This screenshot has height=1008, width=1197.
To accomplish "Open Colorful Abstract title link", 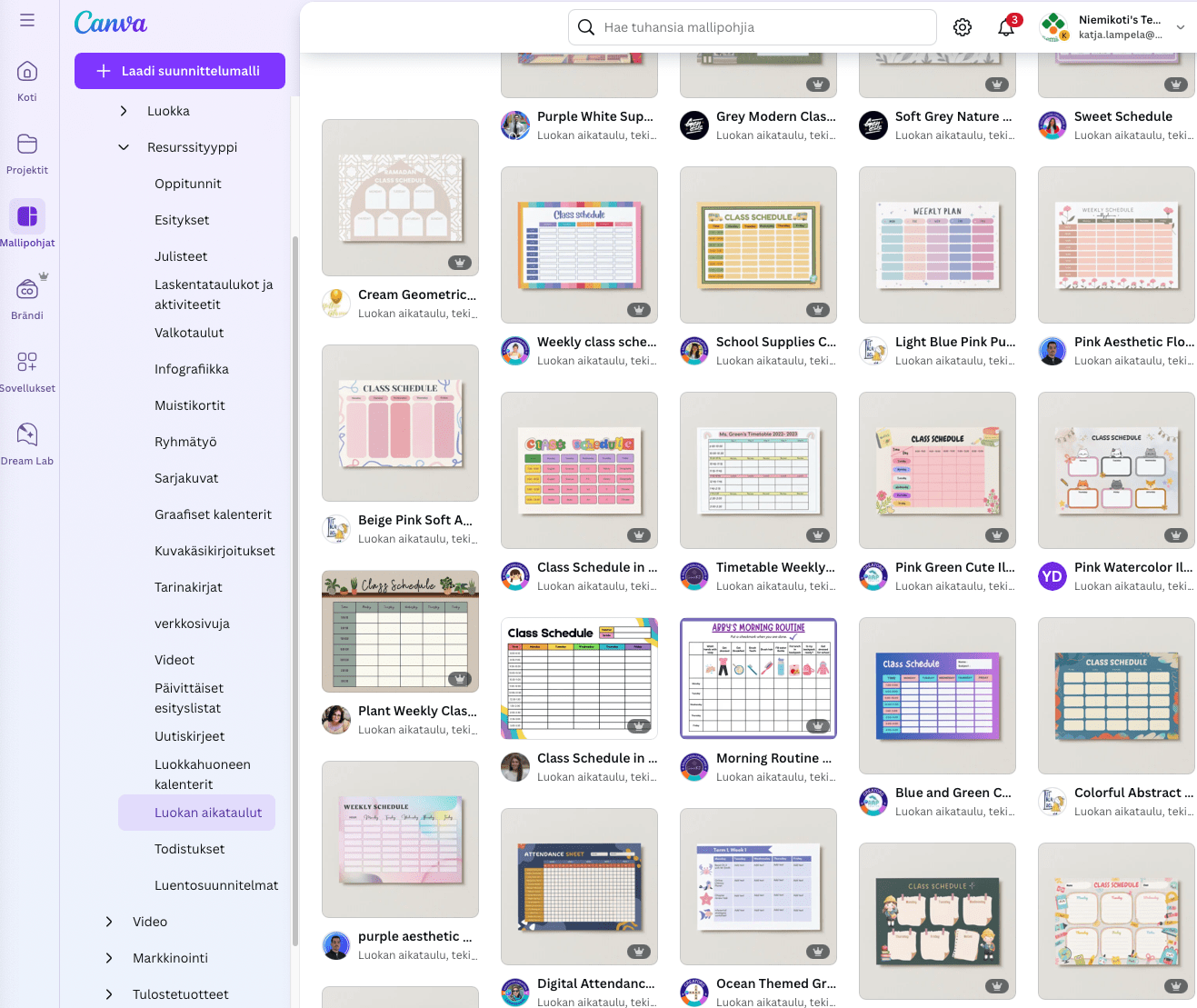I will (x=1134, y=793).
